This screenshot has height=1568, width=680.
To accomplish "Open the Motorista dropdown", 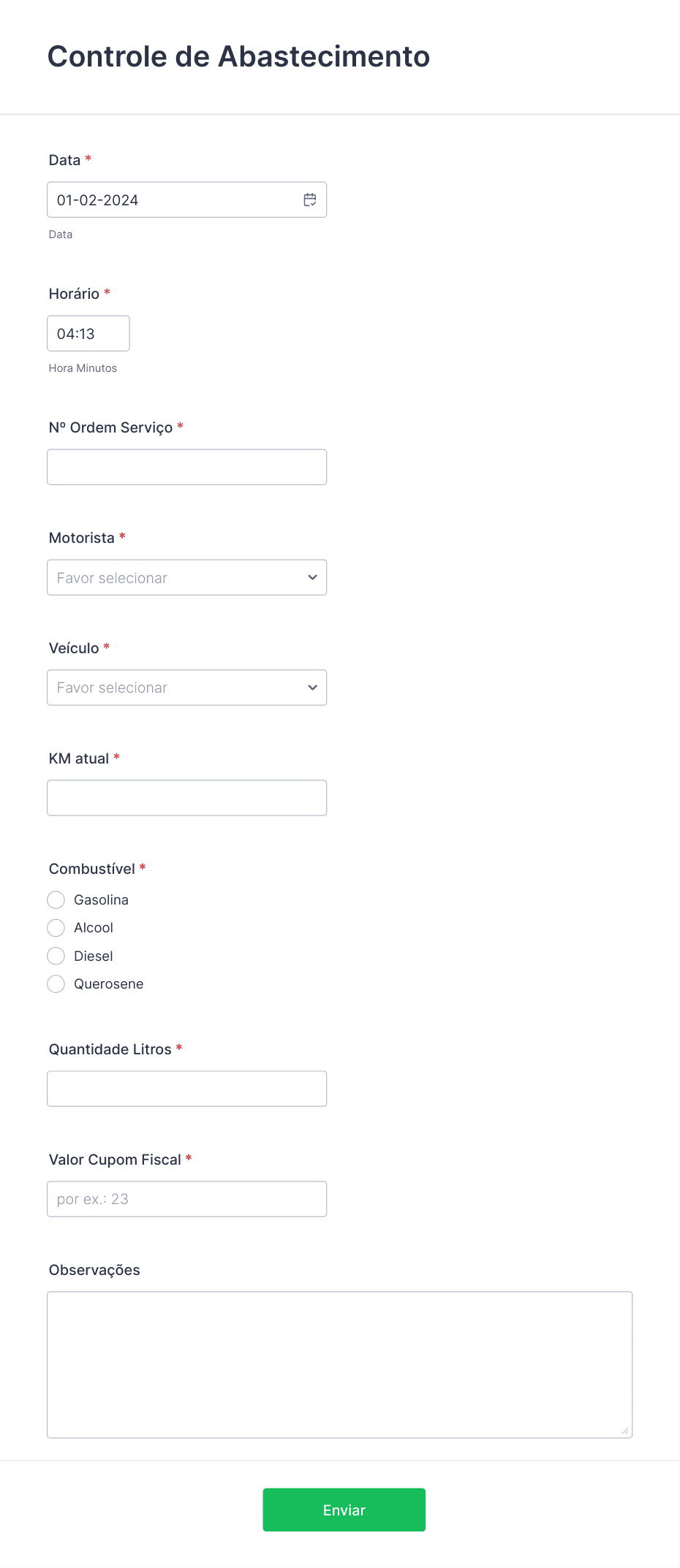I will (175, 578).
